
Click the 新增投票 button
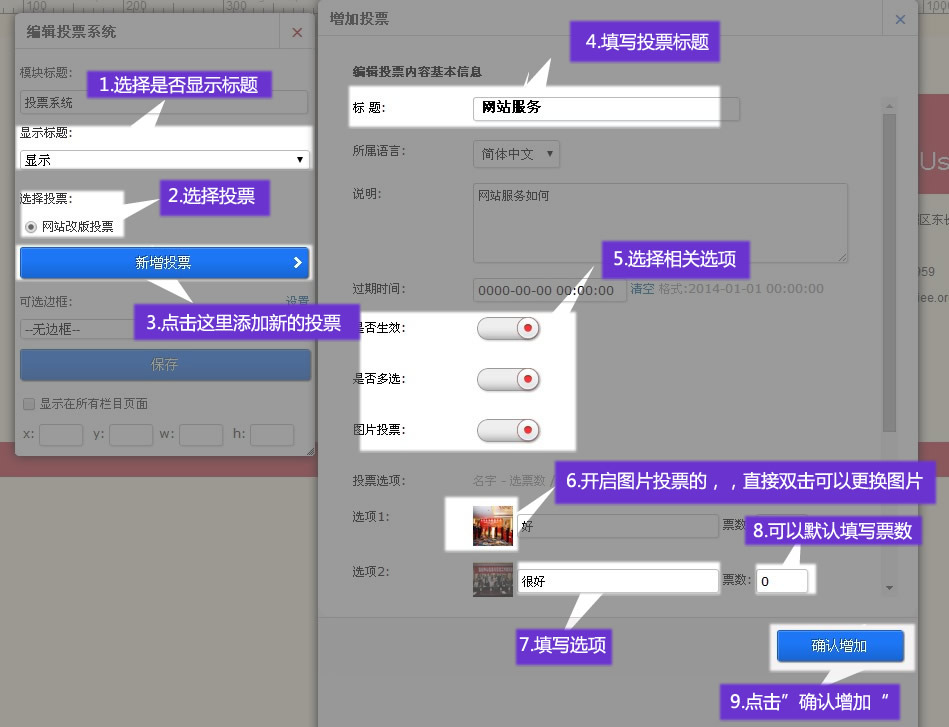pos(165,263)
